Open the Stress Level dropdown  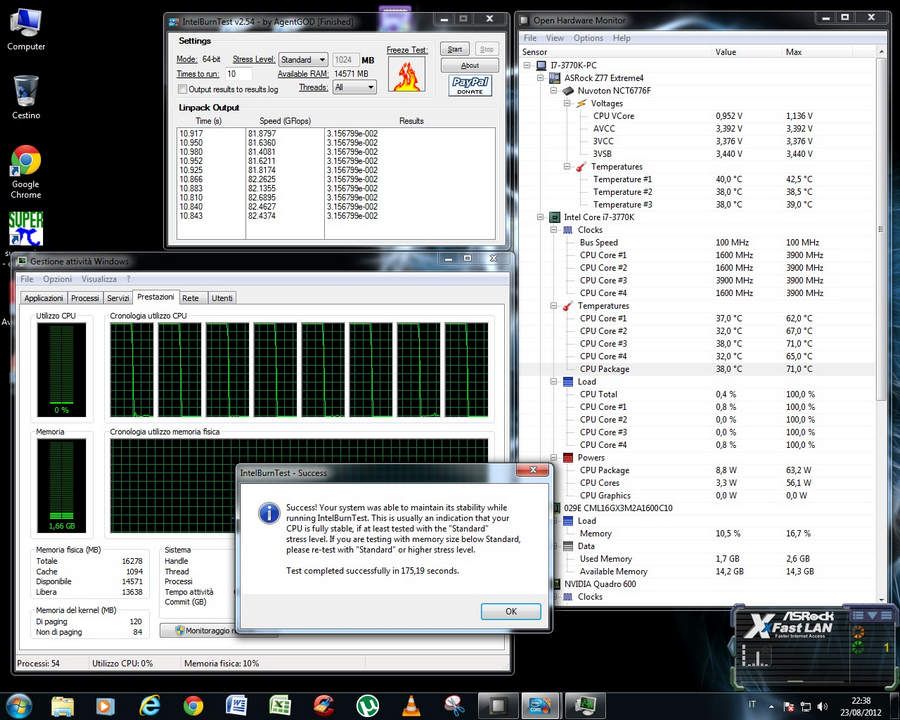(303, 60)
